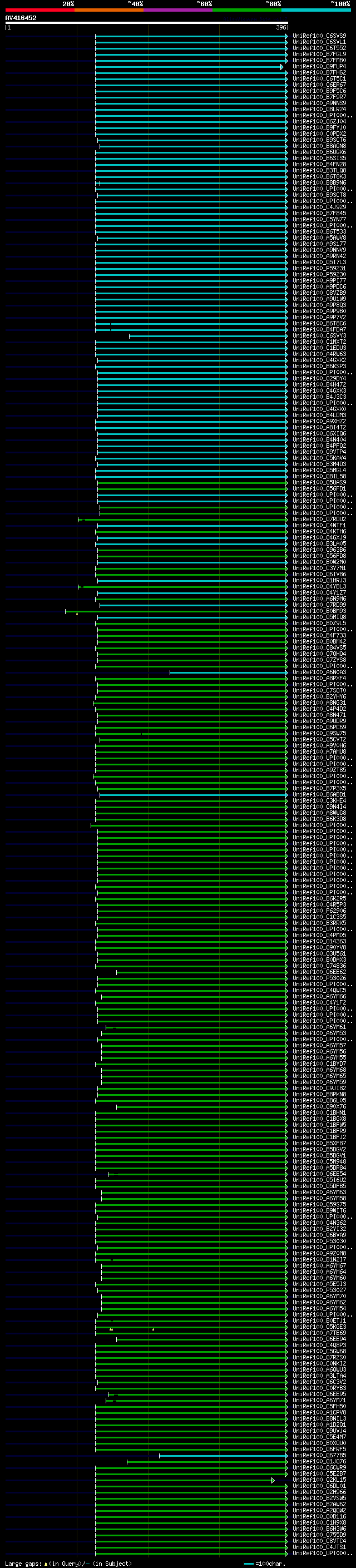Select hit label UniRef100_B0ETJ1
This screenshot has width=356, height=1568.
319,1321
